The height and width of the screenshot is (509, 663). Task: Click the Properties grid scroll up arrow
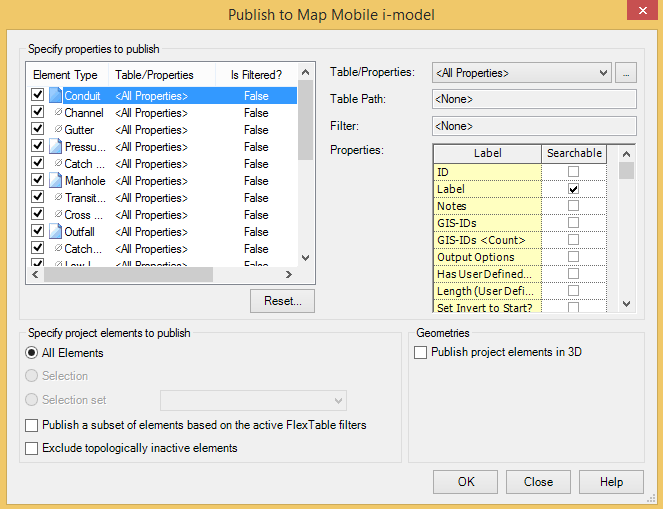pos(627,154)
